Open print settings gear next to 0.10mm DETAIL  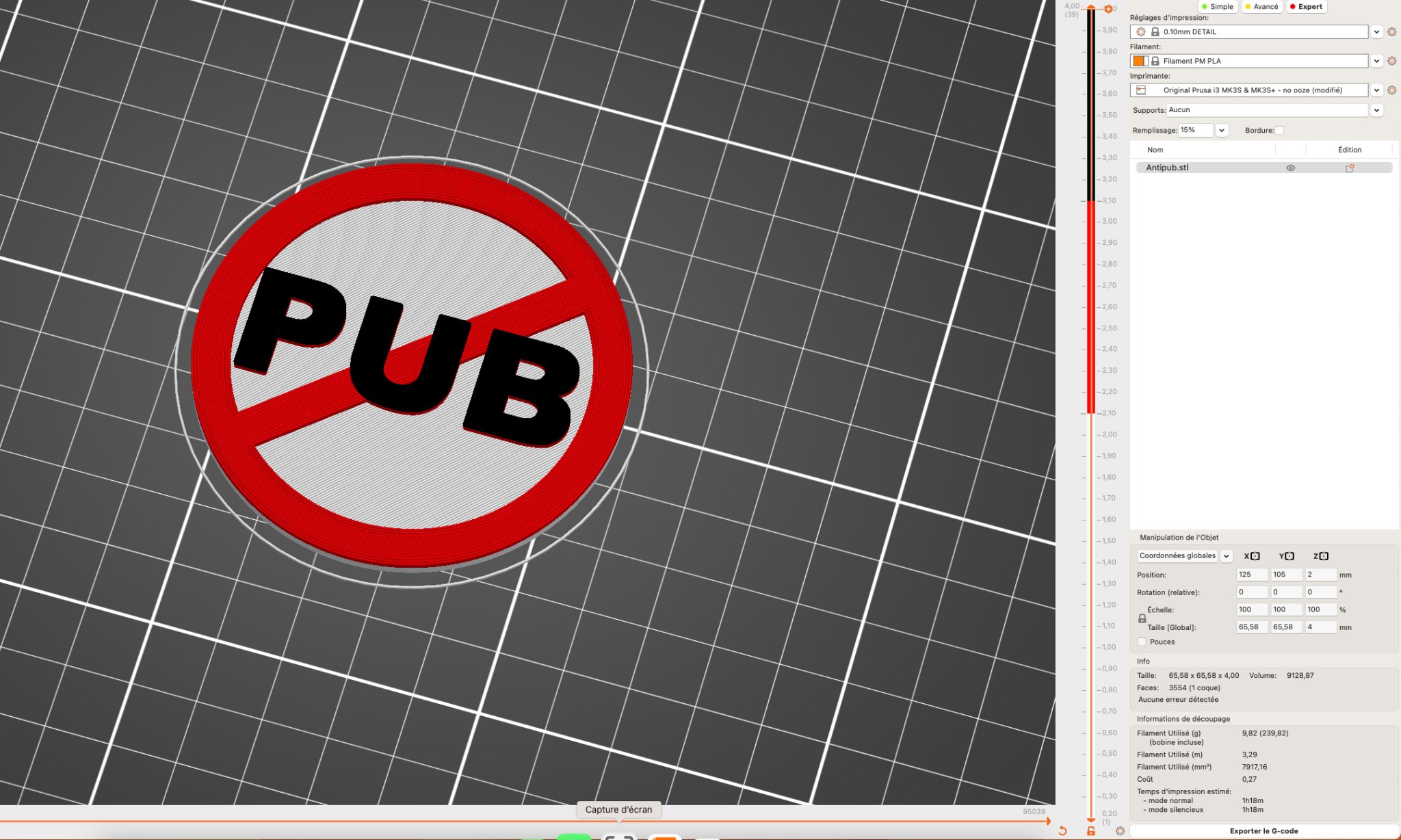pyautogui.click(x=1391, y=32)
